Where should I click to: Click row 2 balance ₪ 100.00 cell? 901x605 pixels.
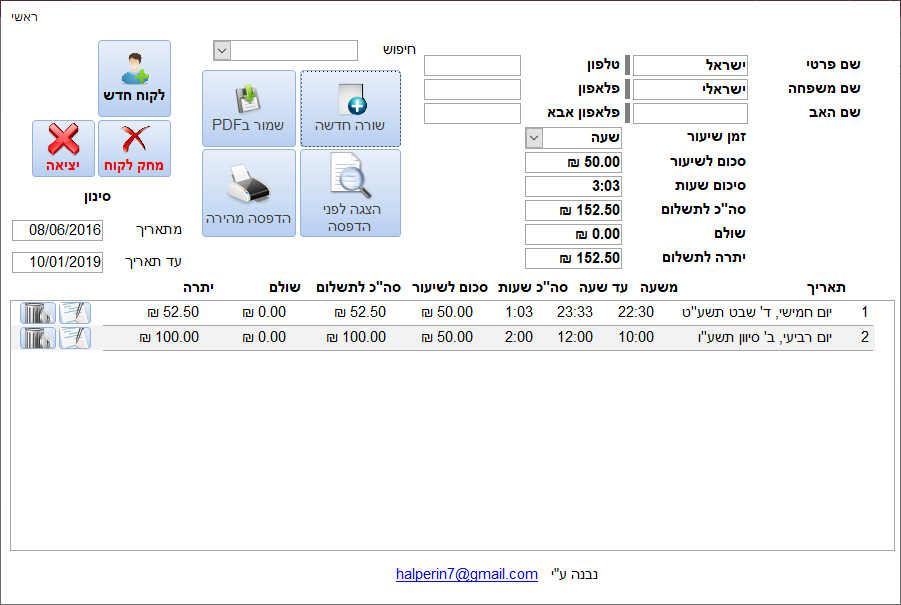[169, 337]
